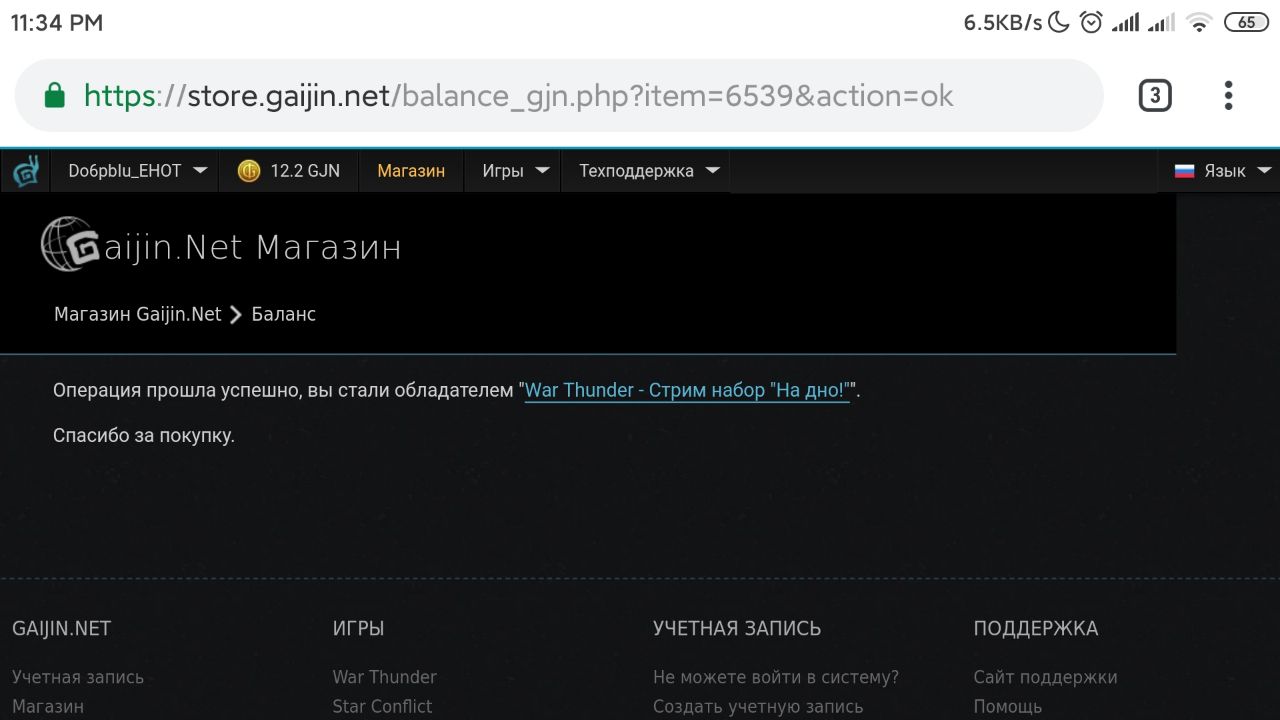Image resolution: width=1280 pixels, height=720 pixels.
Task: Open the Chrome three-dot menu
Action: tap(1228, 96)
